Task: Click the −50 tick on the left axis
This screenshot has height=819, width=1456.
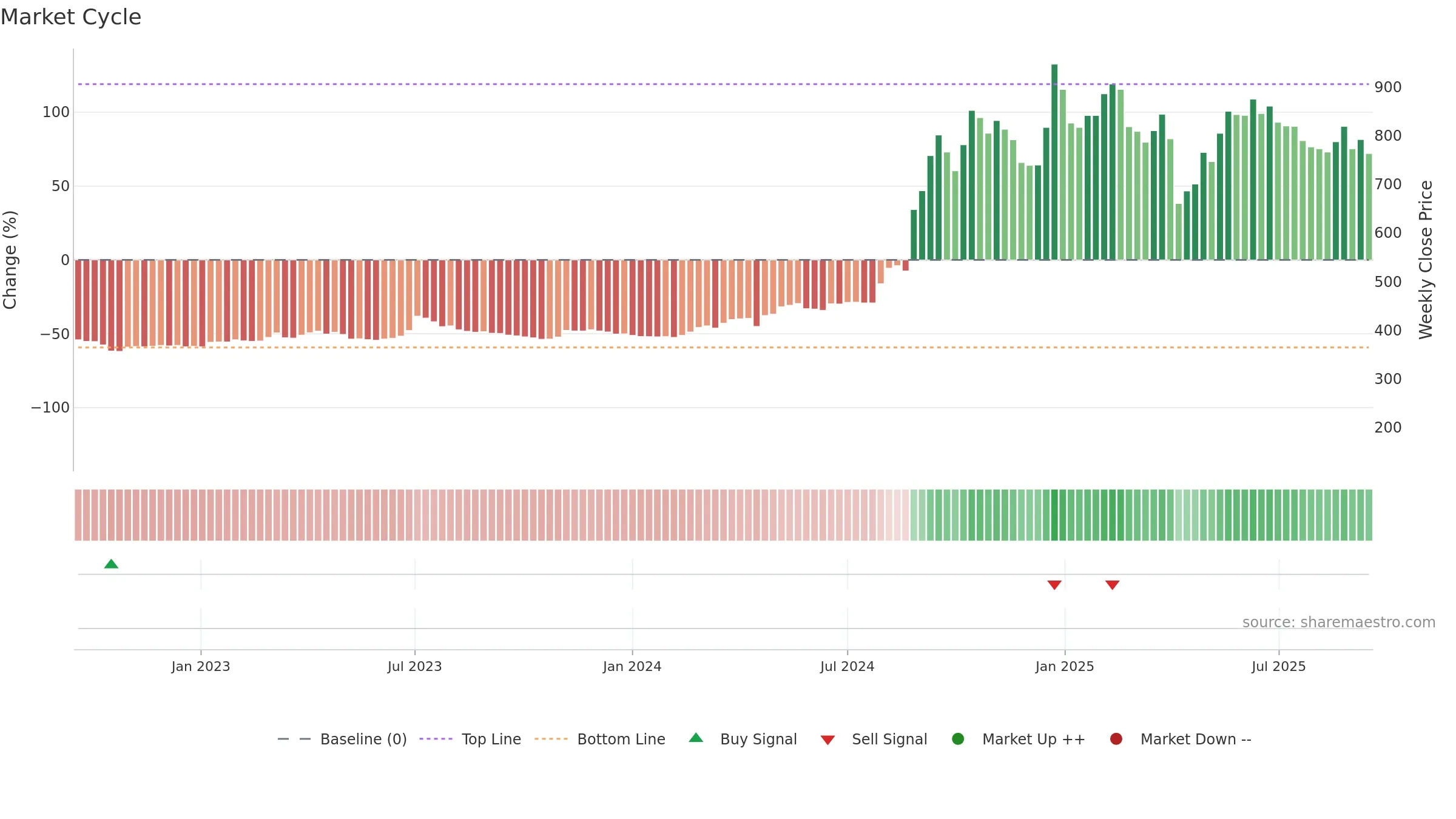Action: click(55, 334)
